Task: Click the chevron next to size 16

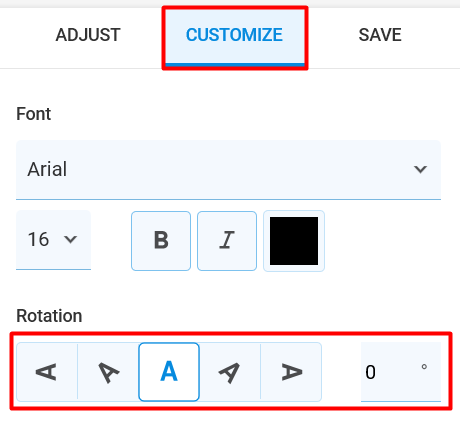Action: (70, 239)
